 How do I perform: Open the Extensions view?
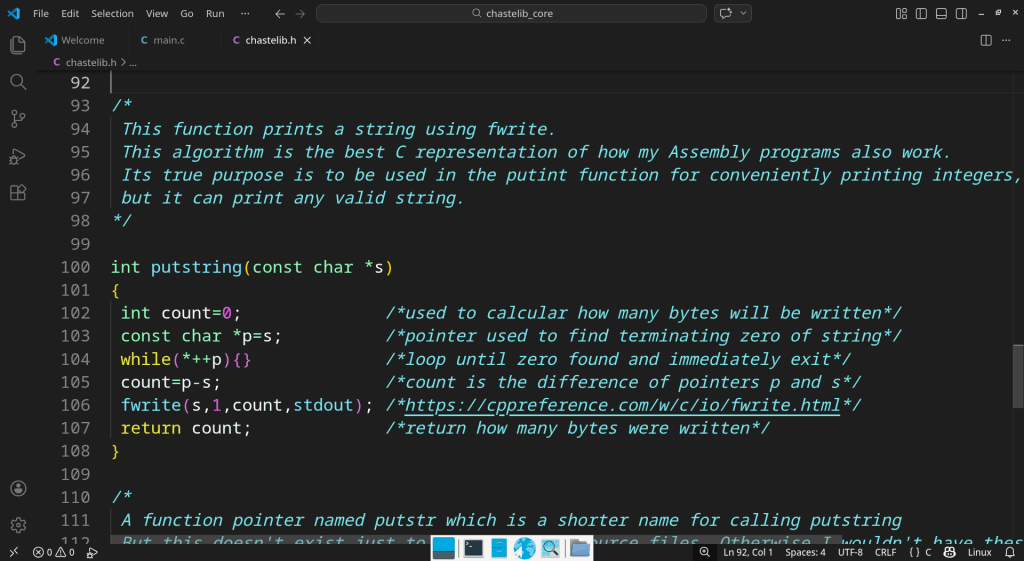click(17, 193)
